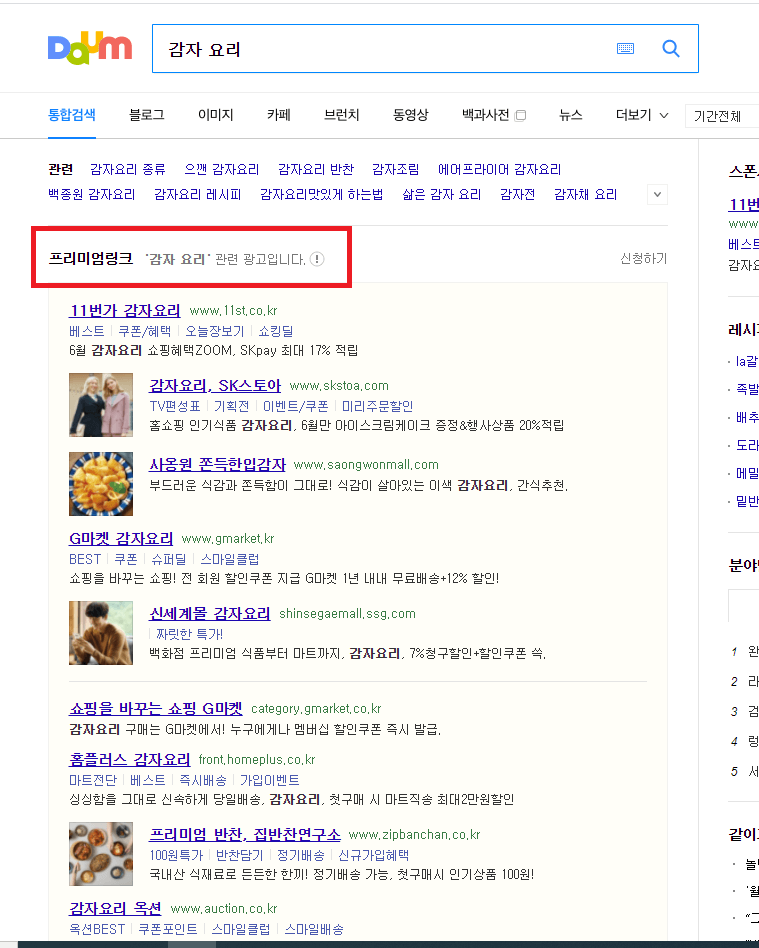Switch to the 뉴스 tab
Viewport: 759px width, 948px height.
click(570, 115)
